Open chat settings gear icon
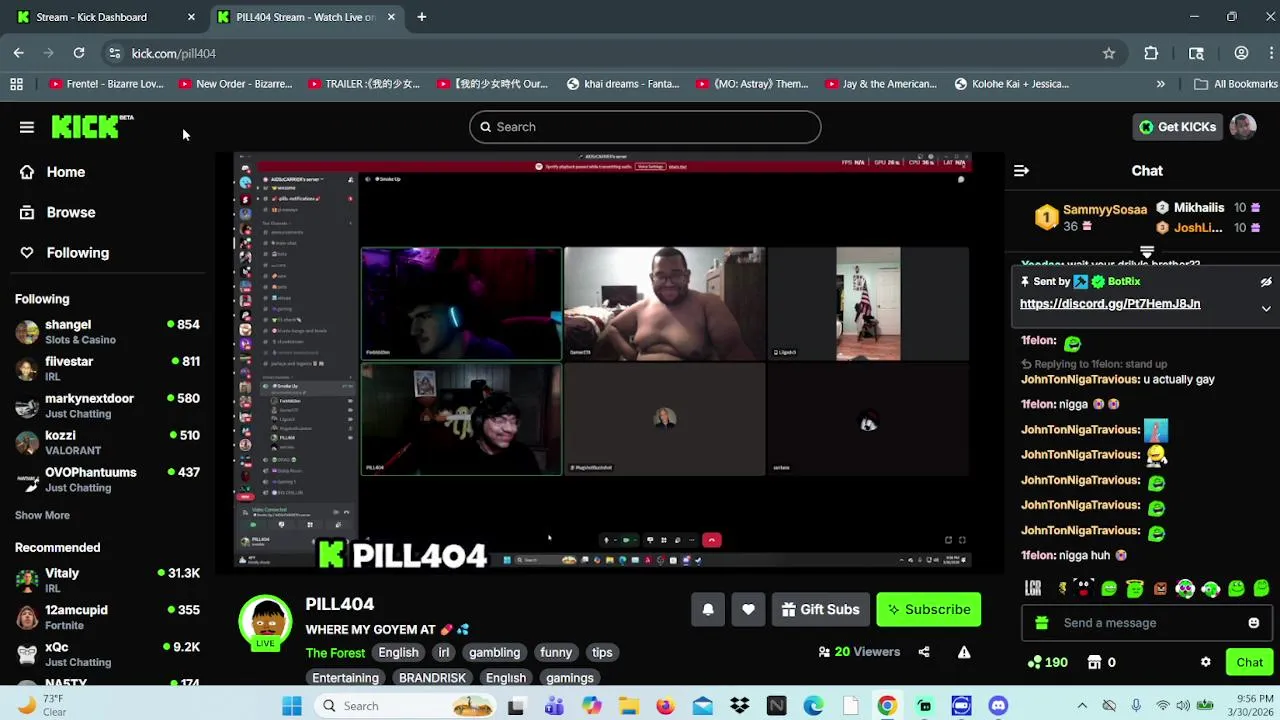 1205,662
